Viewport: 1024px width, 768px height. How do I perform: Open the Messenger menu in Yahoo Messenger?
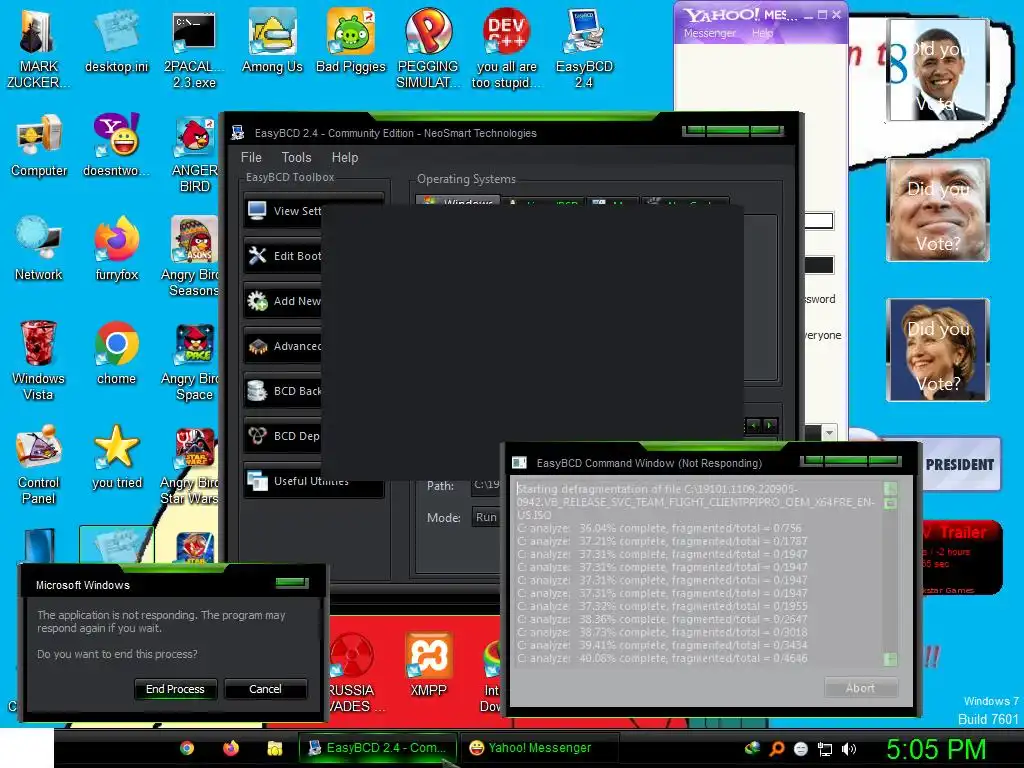[x=709, y=33]
